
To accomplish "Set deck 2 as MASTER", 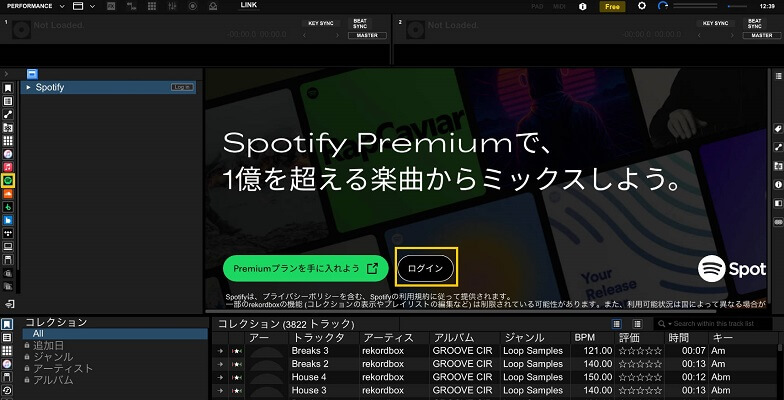I will 762,36.
